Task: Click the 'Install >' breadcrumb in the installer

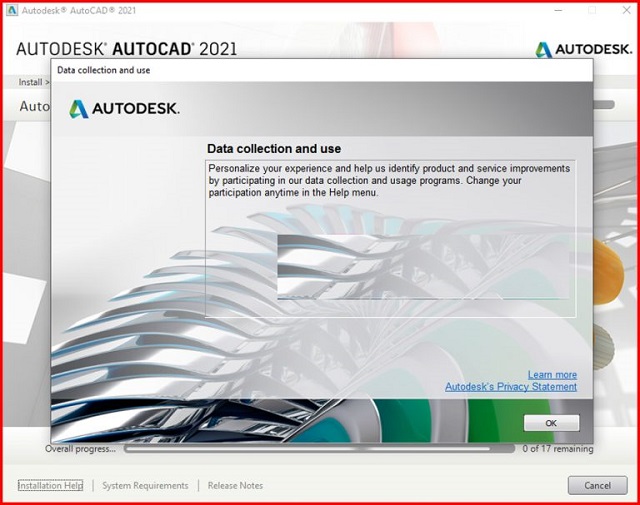Action: point(34,82)
